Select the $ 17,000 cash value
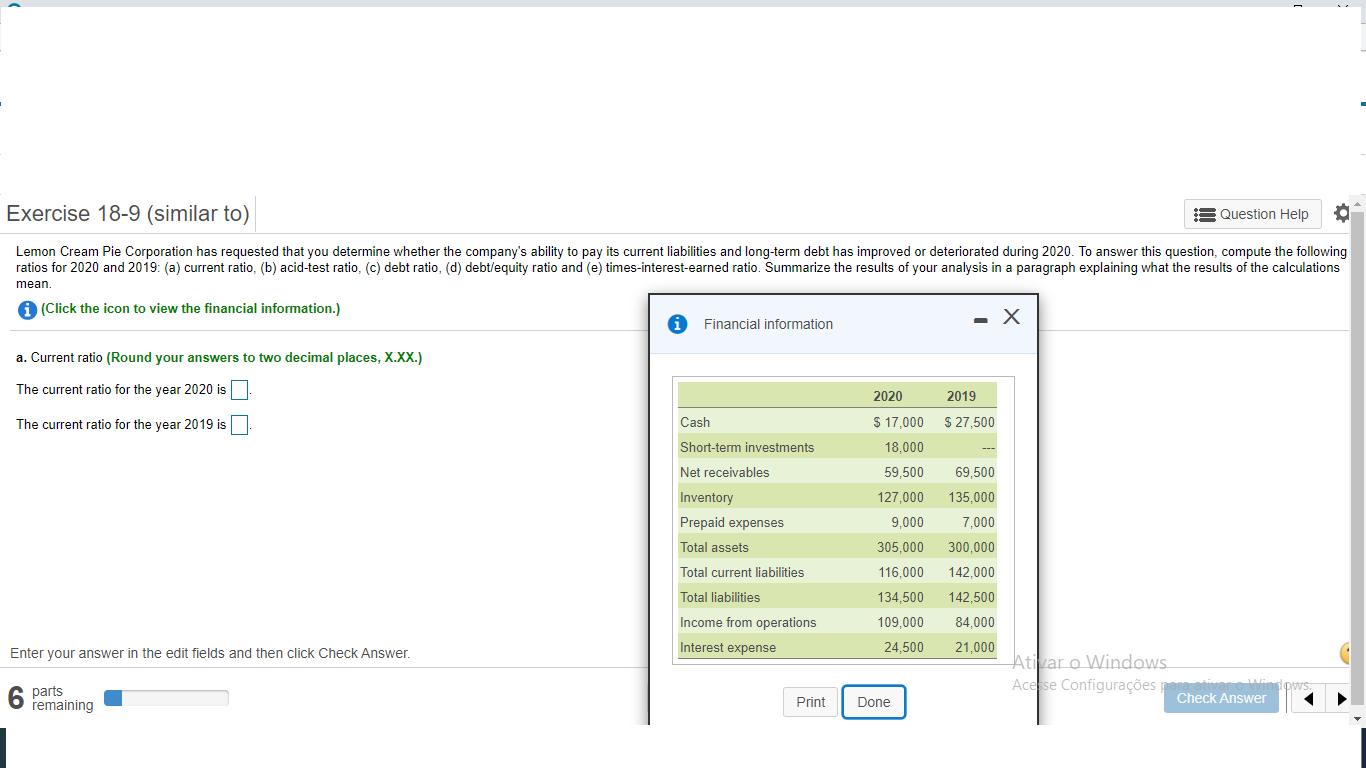The width and height of the screenshot is (1366, 768). (x=898, y=422)
